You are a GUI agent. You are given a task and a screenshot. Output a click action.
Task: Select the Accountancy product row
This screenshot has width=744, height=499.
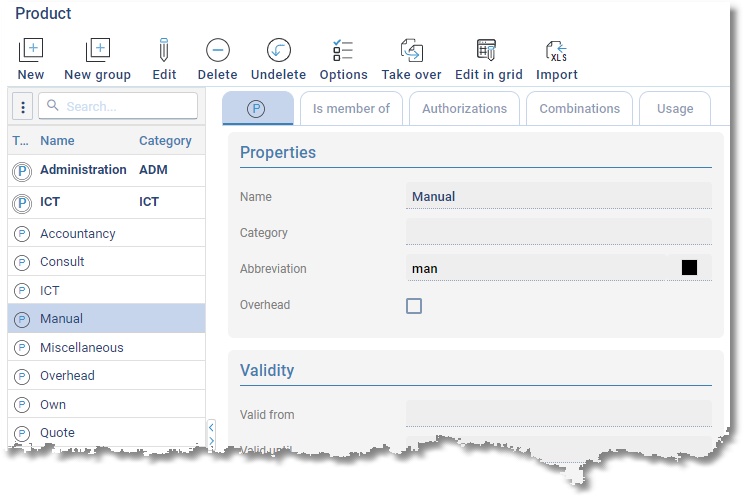click(106, 233)
